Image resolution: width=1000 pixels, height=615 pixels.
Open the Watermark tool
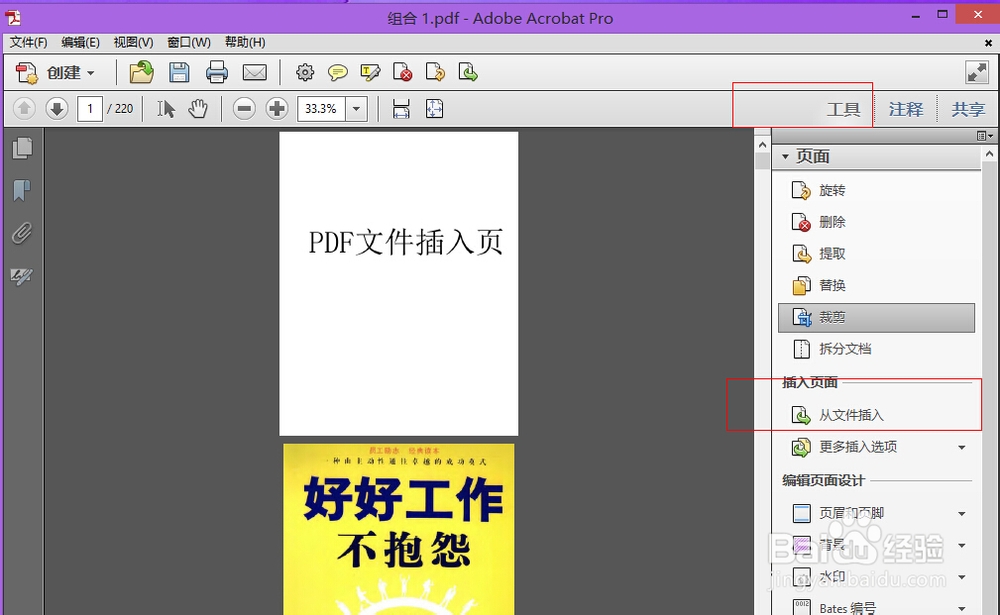coord(832,577)
